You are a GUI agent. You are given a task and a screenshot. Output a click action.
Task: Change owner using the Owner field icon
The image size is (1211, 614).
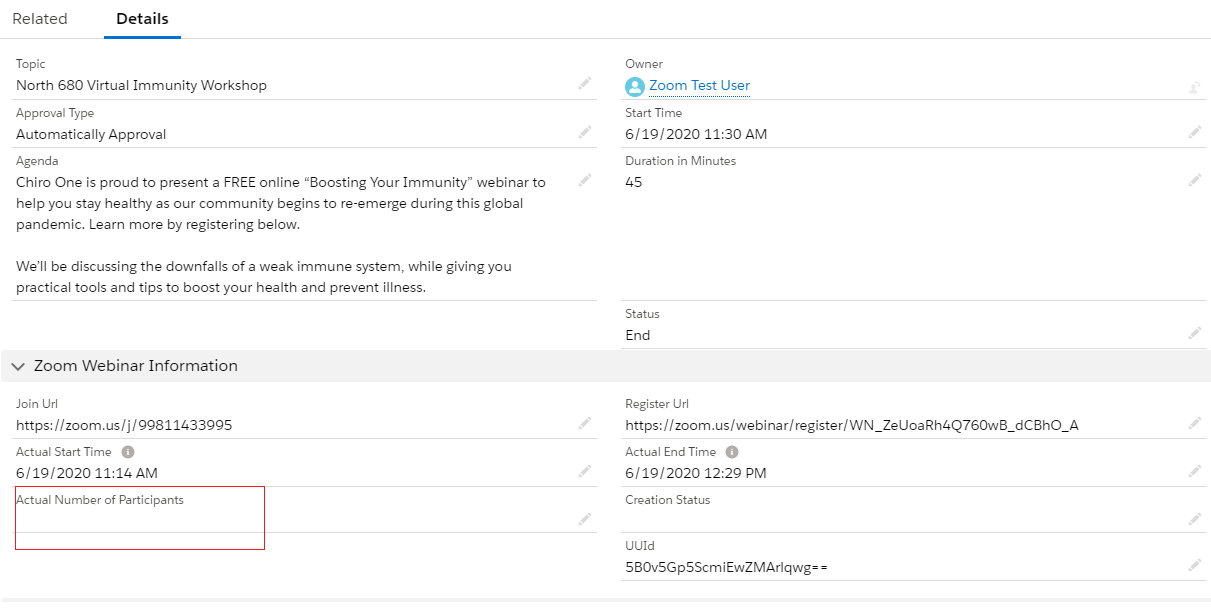tap(1194, 87)
